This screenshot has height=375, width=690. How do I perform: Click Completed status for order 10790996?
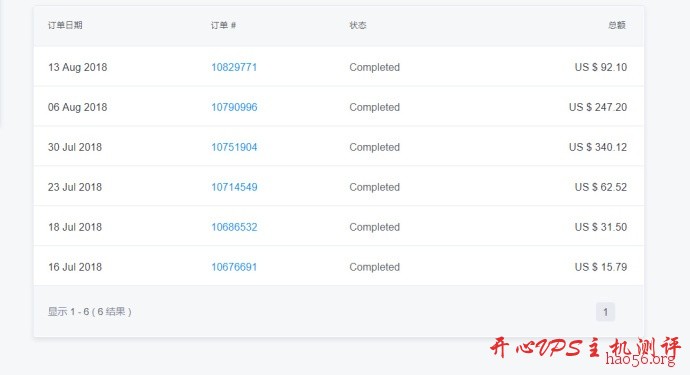pyautogui.click(x=374, y=107)
